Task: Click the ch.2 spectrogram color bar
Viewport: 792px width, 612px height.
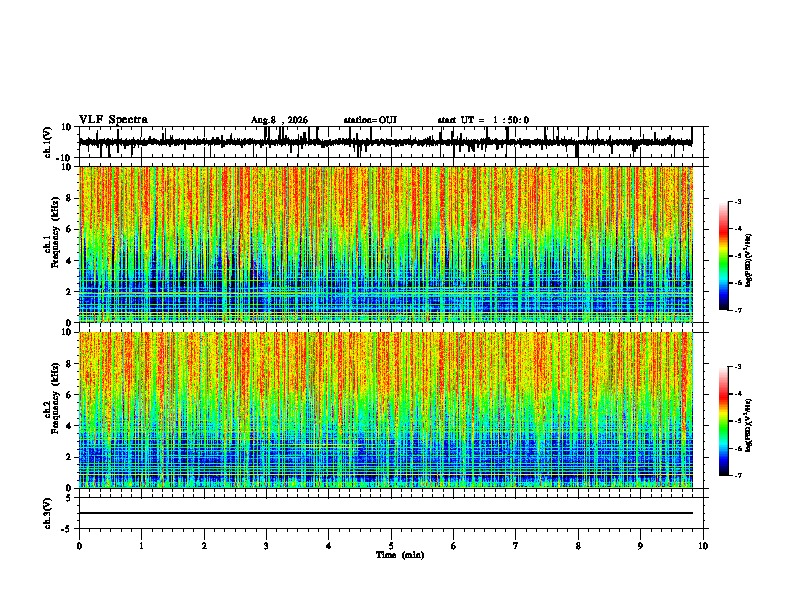Action: pyautogui.click(x=724, y=421)
